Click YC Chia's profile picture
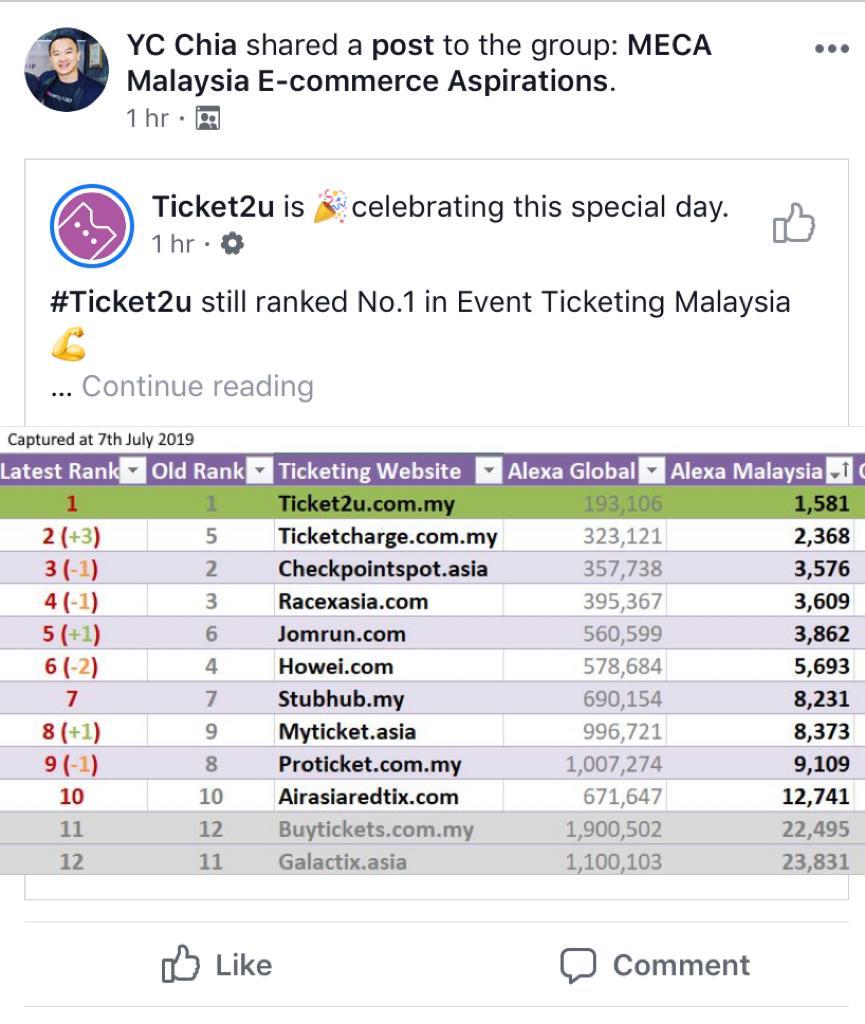 (x=66, y=70)
